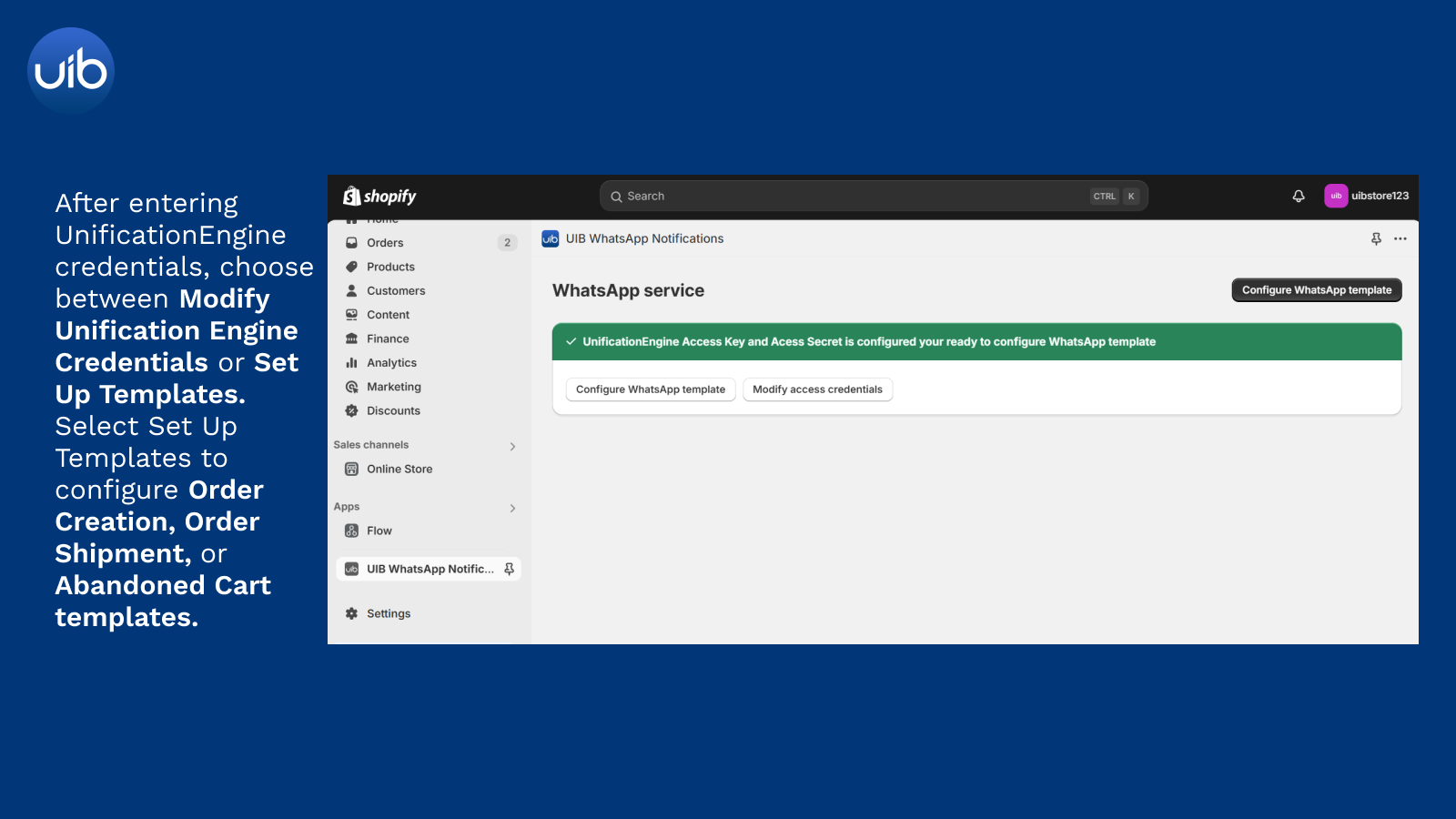Image resolution: width=1456 pixels, height=819 pixels.
Task: Expand the Sales channels section
Action: pos(513,447)
